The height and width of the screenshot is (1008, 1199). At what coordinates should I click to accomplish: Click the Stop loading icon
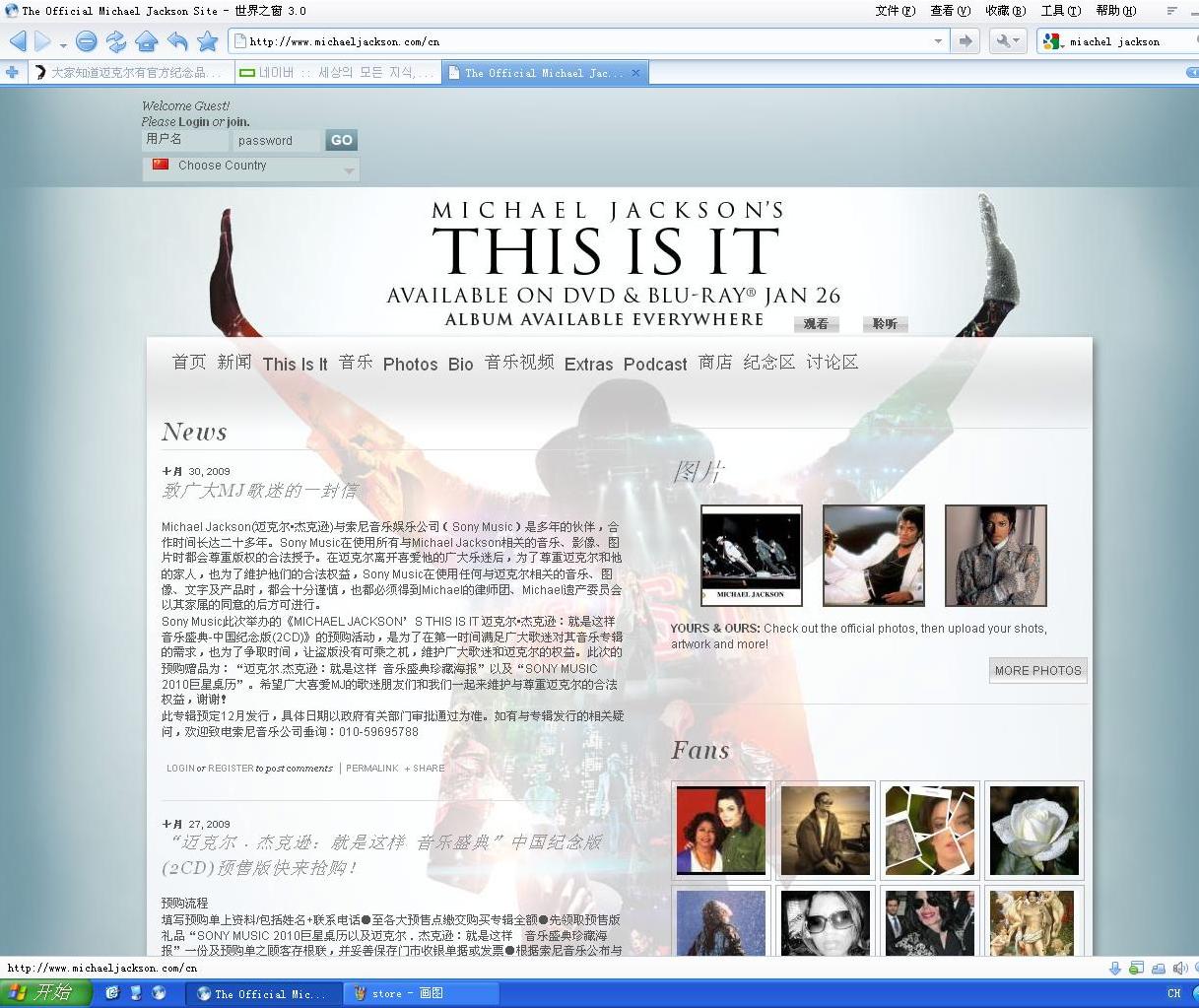(86, 41)
